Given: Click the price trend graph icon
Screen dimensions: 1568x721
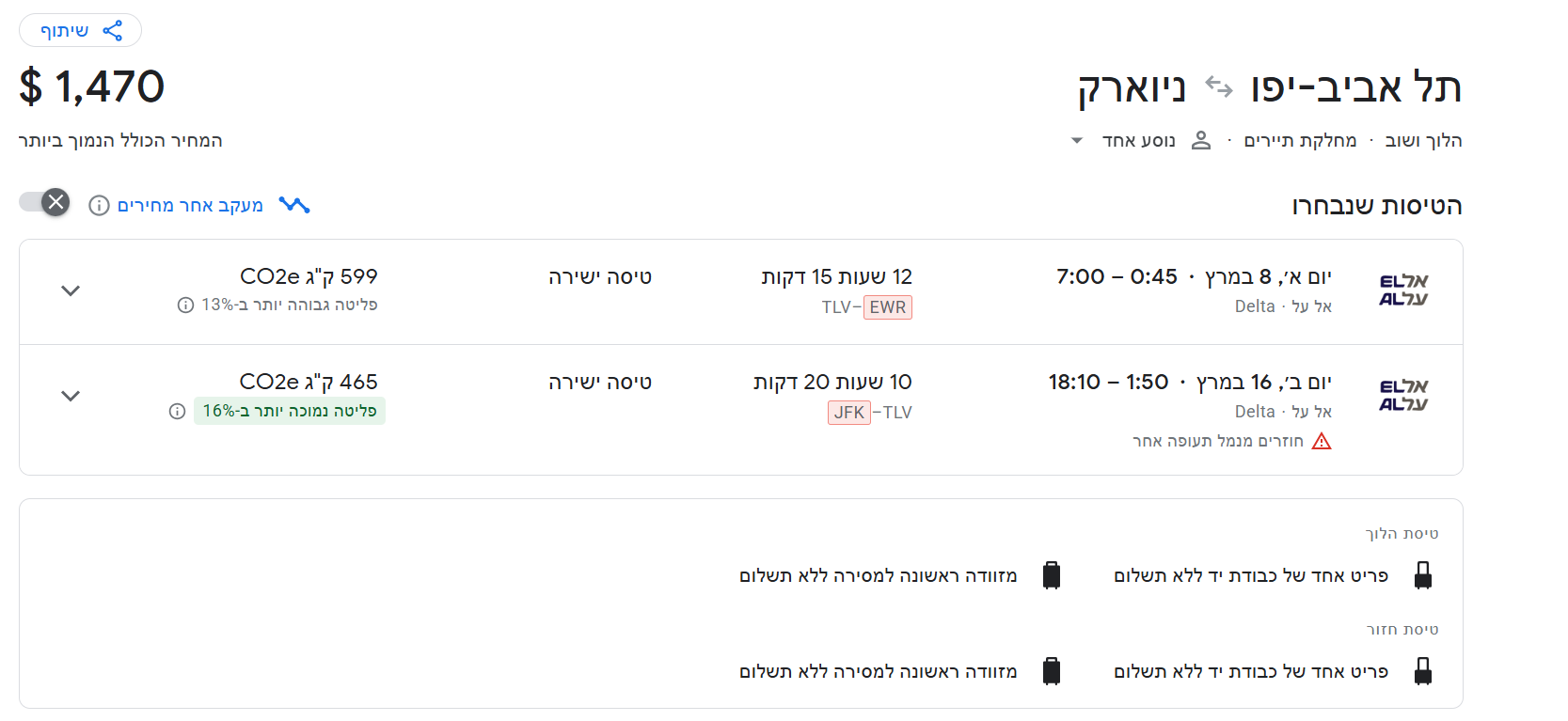Looking at the screenshot, I should coord(294,204).
